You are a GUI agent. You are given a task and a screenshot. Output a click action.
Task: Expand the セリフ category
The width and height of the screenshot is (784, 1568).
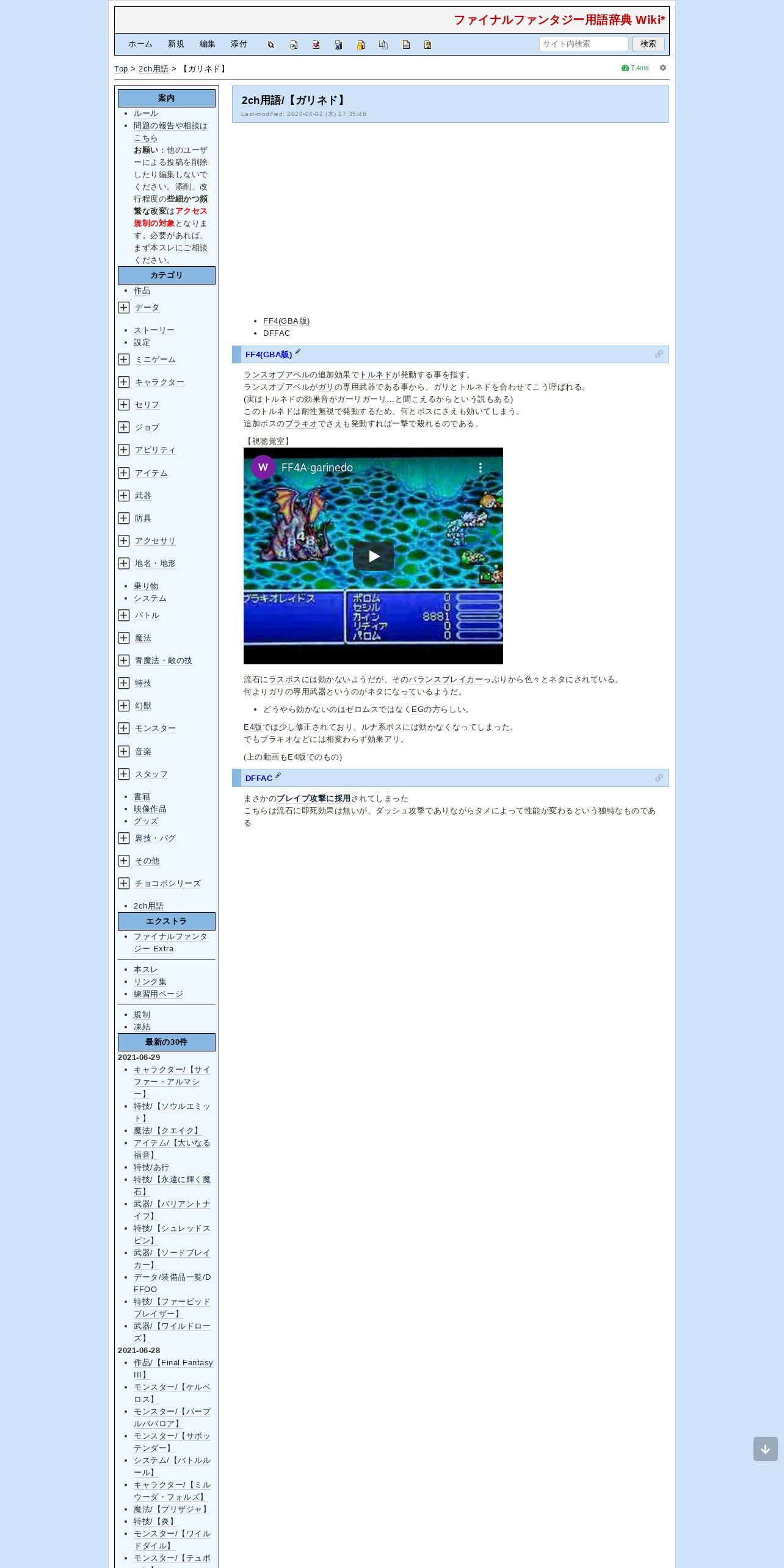[x=124, y=405]
